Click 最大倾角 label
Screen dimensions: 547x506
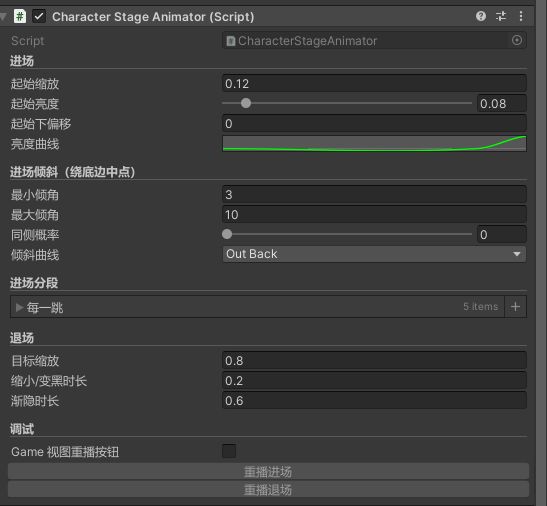point(35,215)
